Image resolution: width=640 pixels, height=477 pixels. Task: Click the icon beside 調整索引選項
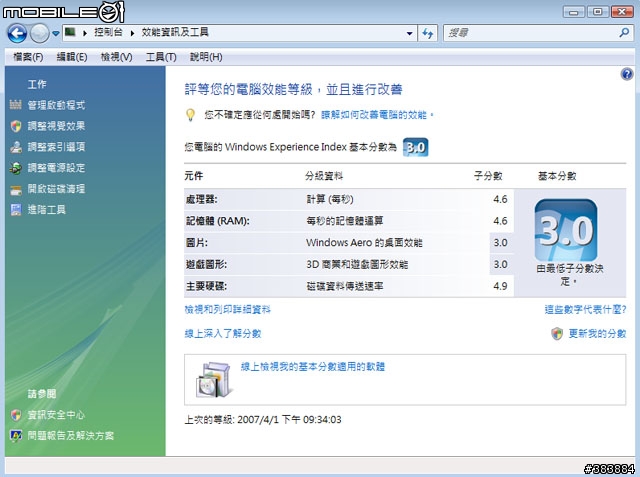point(16,147)
